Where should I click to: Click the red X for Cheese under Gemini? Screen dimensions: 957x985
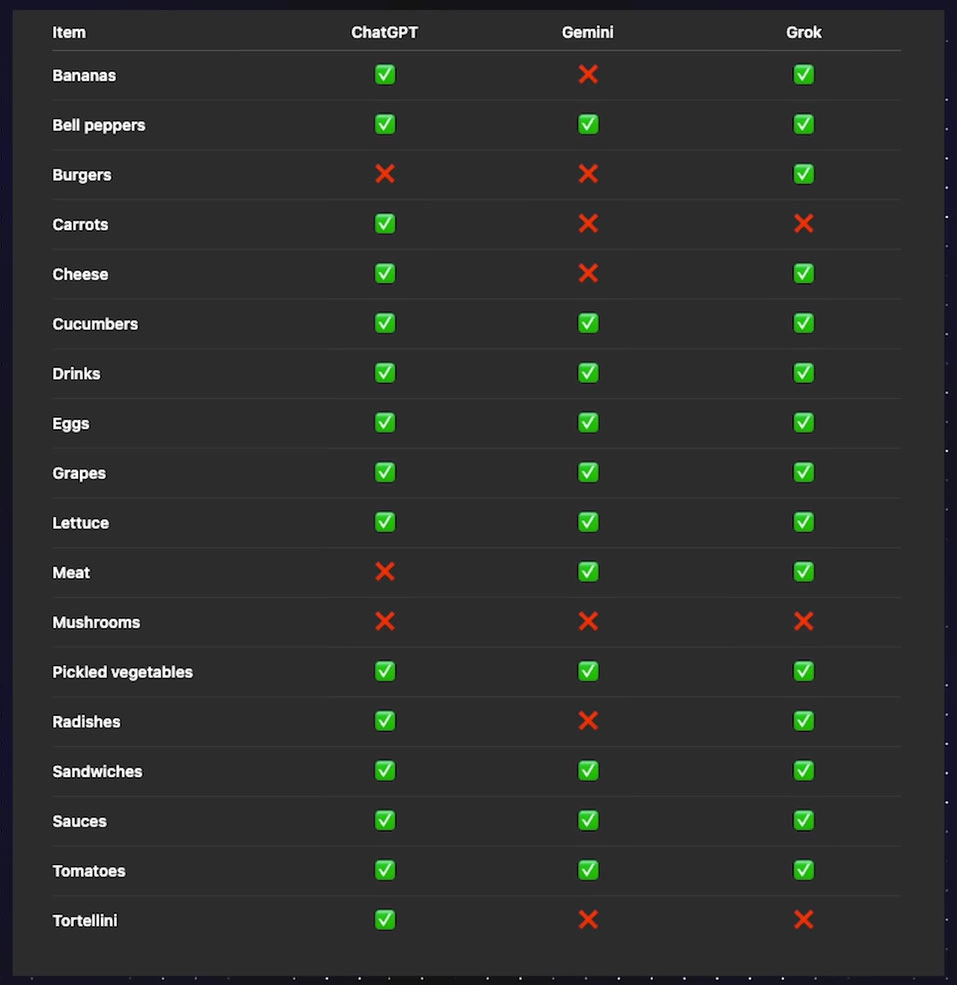[x=588, y=273]
